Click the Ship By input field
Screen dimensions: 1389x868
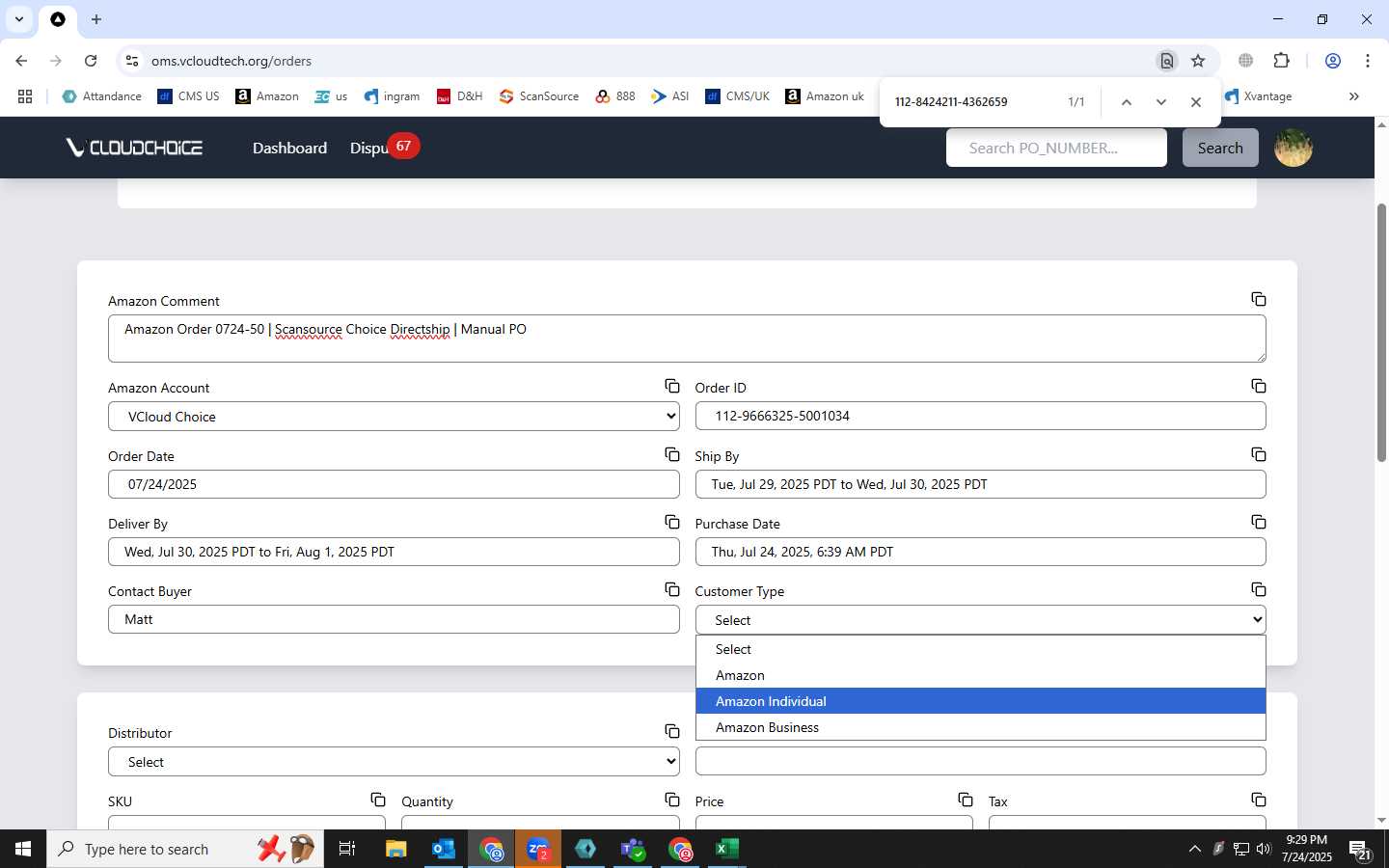click(980, 484)
